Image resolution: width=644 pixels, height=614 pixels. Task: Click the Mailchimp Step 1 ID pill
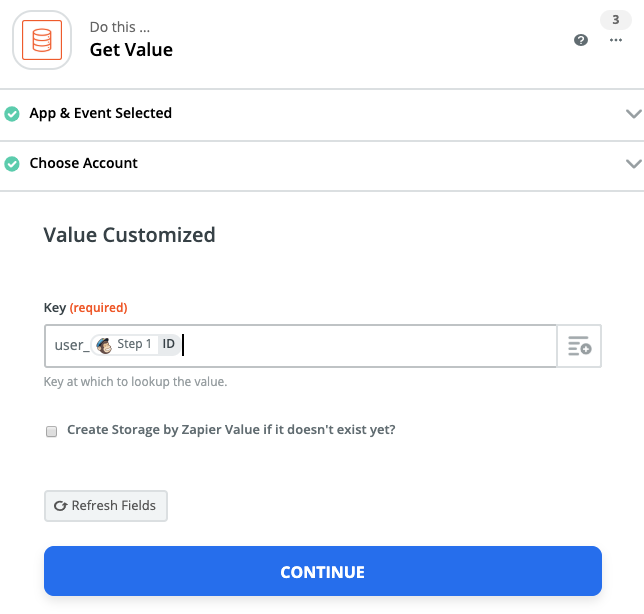click(135, 345)
